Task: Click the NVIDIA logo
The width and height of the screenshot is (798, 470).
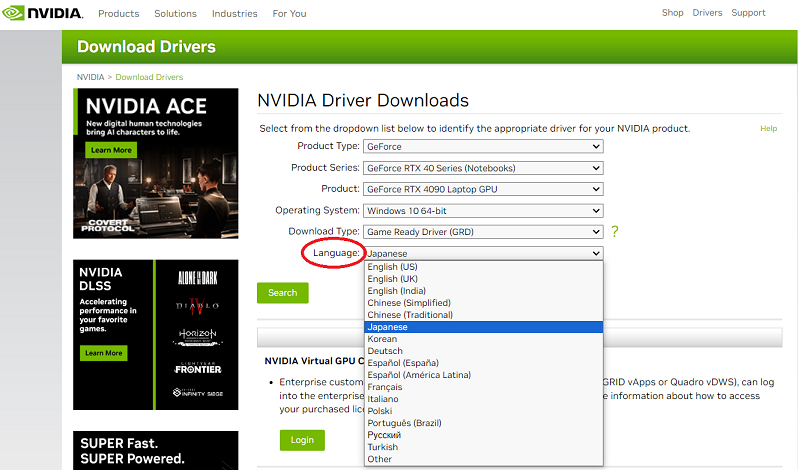Action: (42, 13)
